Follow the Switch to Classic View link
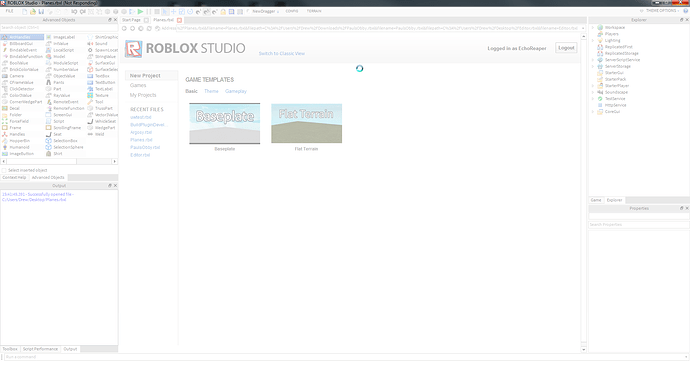The height and width of the screenshot is (373, 690). (282, 54)
